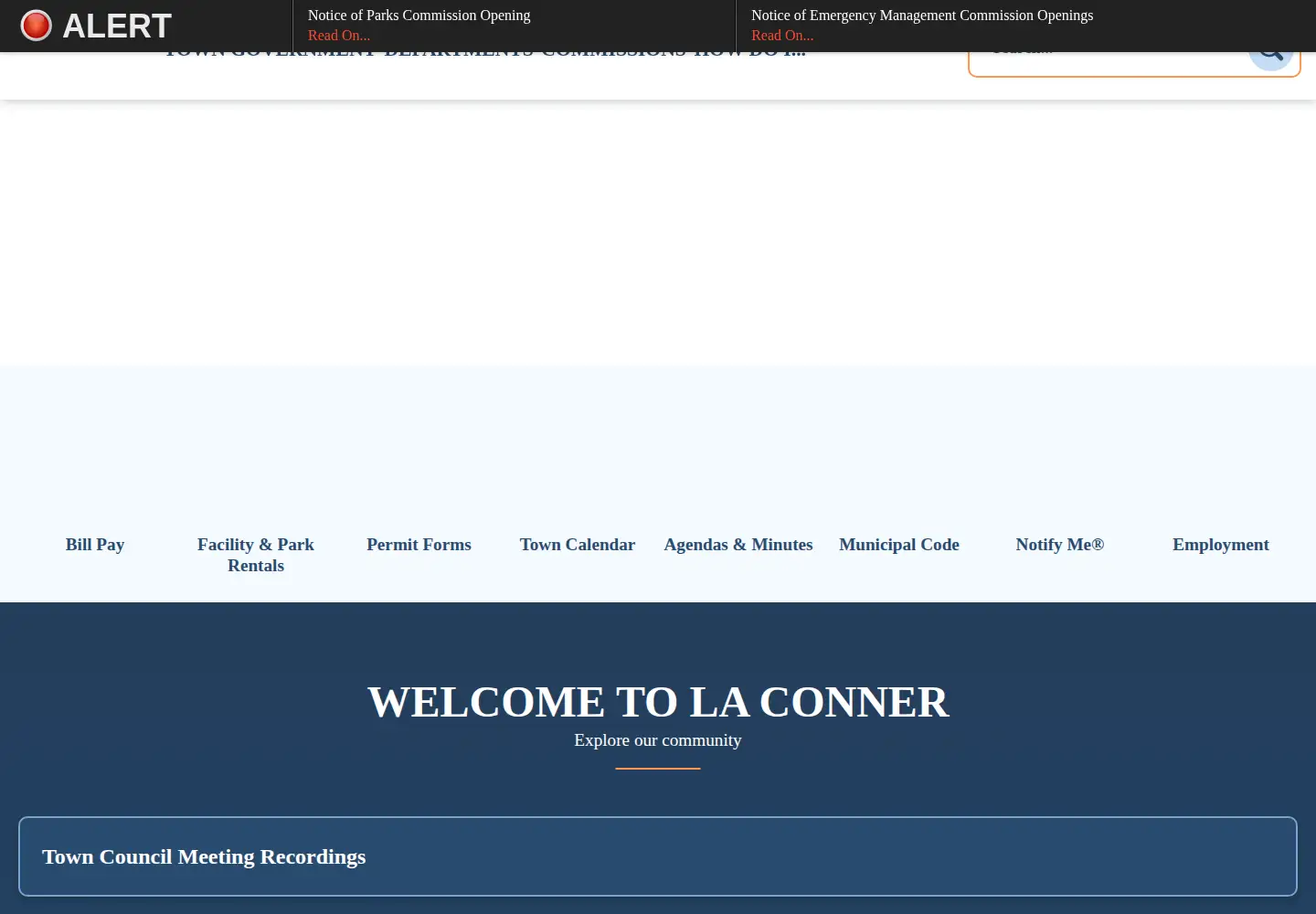Viewport: 1316px width, 914px height.
Task: Open the Employment quick link
Action: (1221, 545)
